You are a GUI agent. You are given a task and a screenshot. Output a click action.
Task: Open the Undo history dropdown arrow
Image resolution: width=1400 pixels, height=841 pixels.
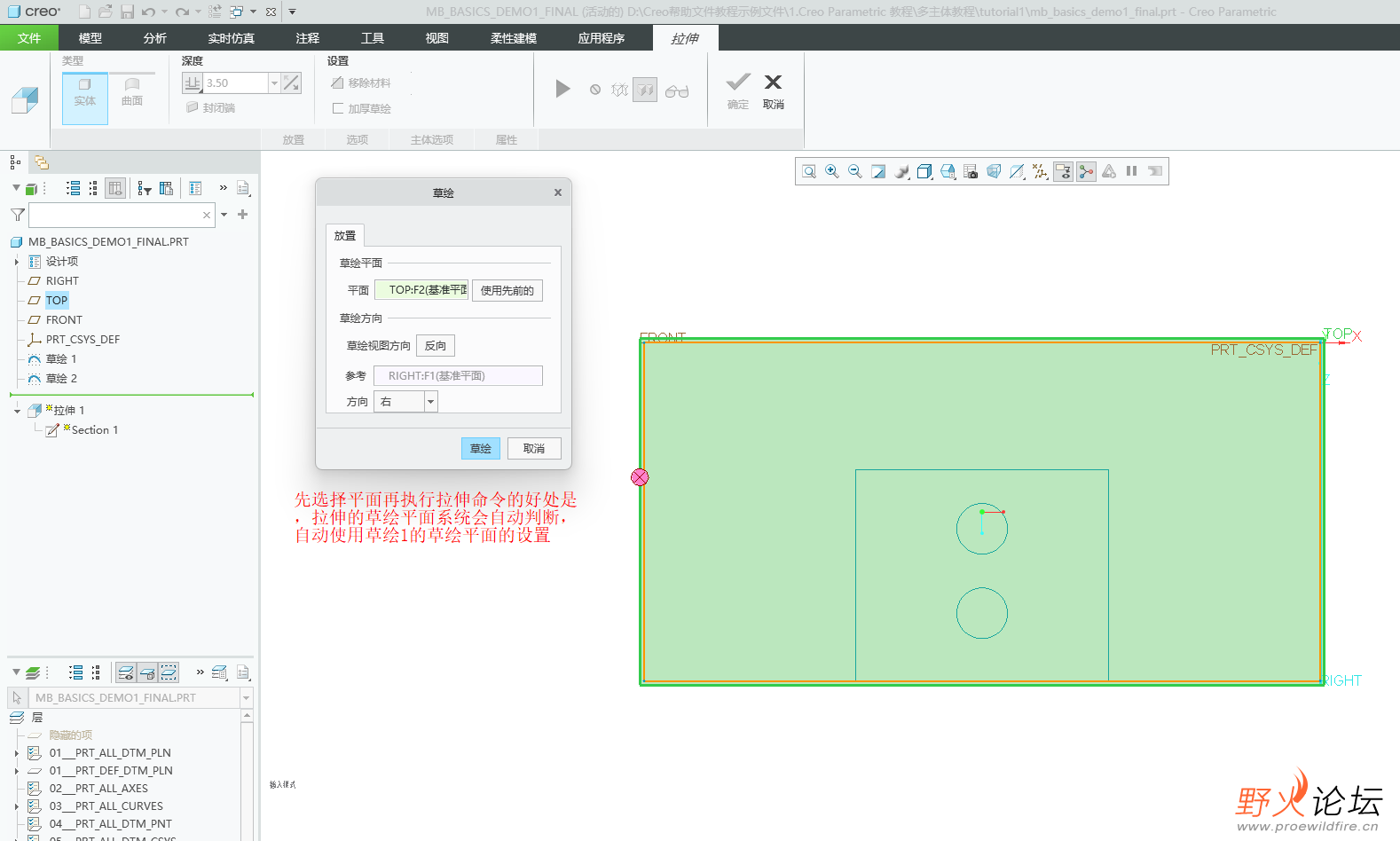click(x=164, y=12)
